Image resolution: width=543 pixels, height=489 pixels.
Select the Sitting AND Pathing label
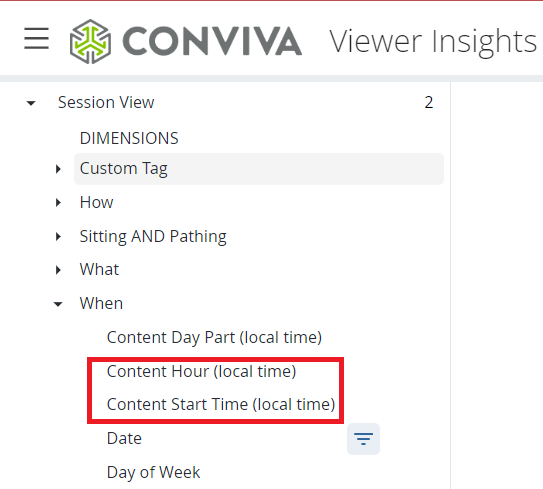153,237
